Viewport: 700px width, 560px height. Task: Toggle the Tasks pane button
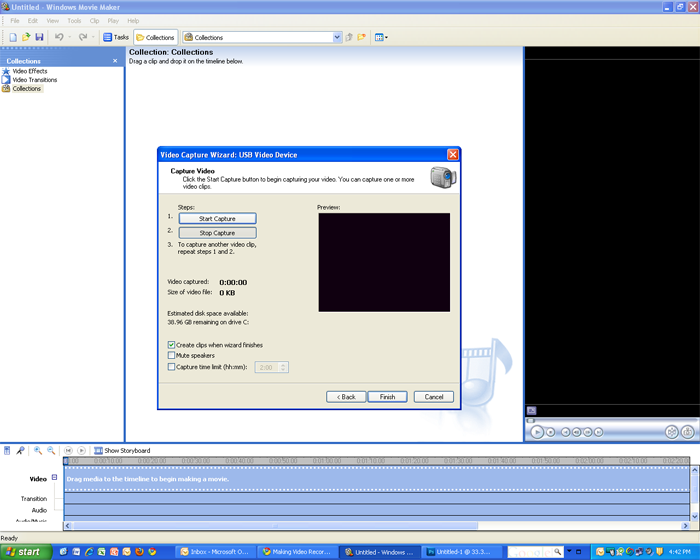click(116, 37)
